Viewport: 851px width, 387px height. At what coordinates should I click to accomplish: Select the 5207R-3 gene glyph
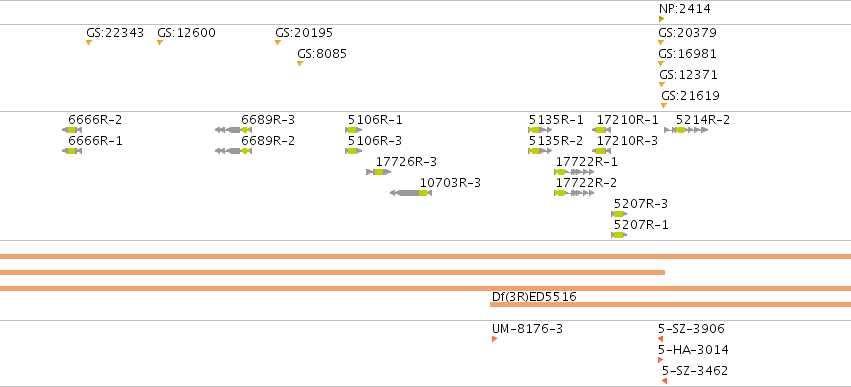click(x=619, y=214)
